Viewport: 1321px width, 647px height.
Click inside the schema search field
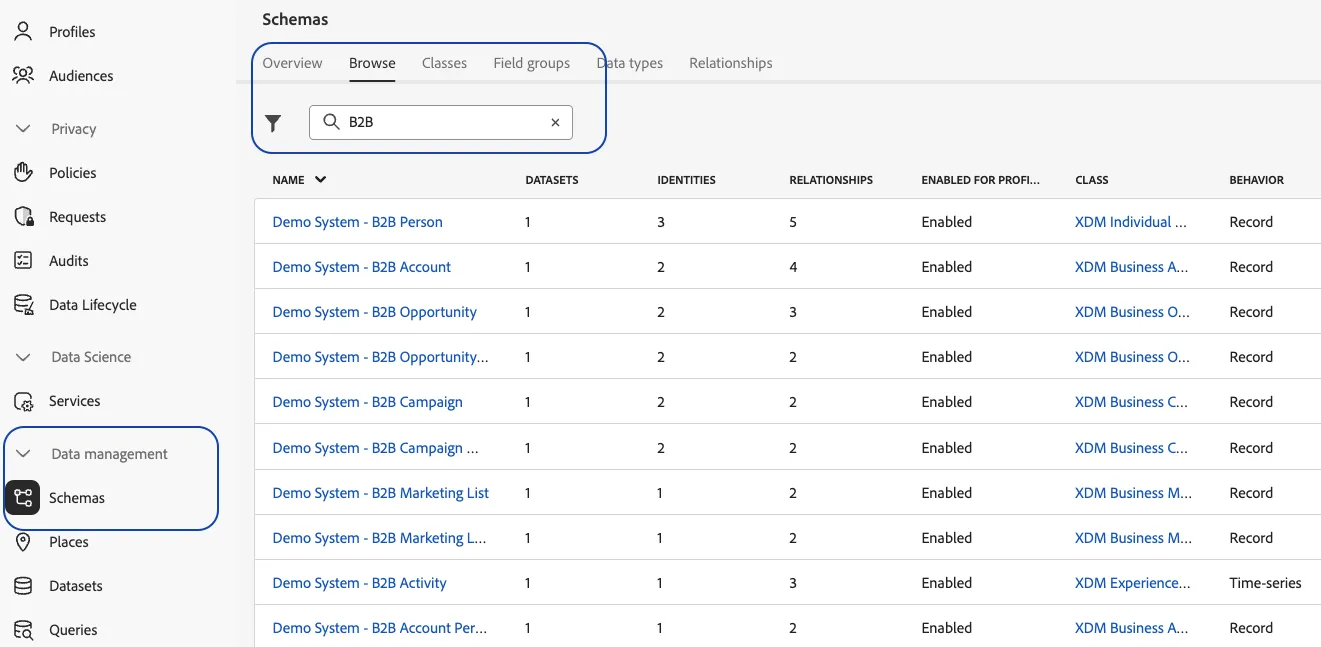pos(441,122)
